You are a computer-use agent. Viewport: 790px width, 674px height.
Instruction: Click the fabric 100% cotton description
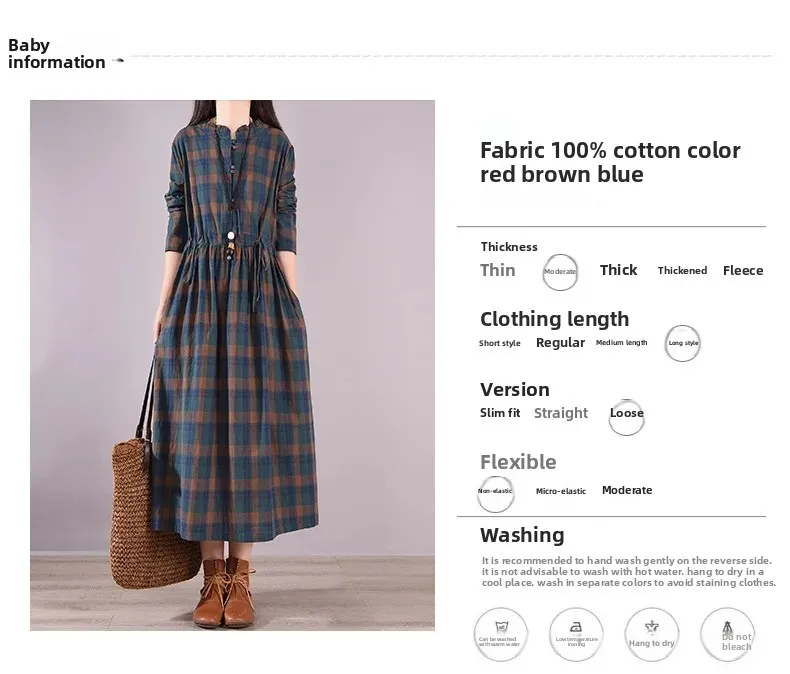coord(610,162)
